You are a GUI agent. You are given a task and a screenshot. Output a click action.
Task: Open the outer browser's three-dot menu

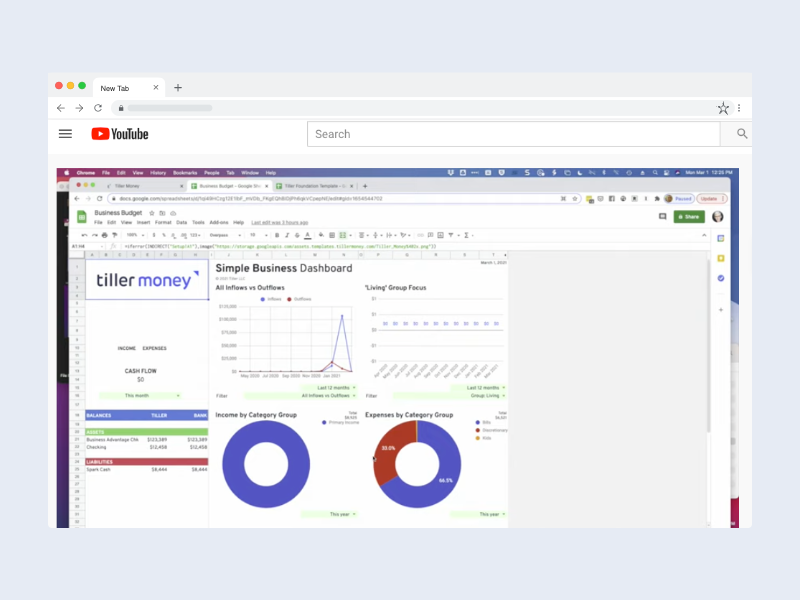point(739,108)
